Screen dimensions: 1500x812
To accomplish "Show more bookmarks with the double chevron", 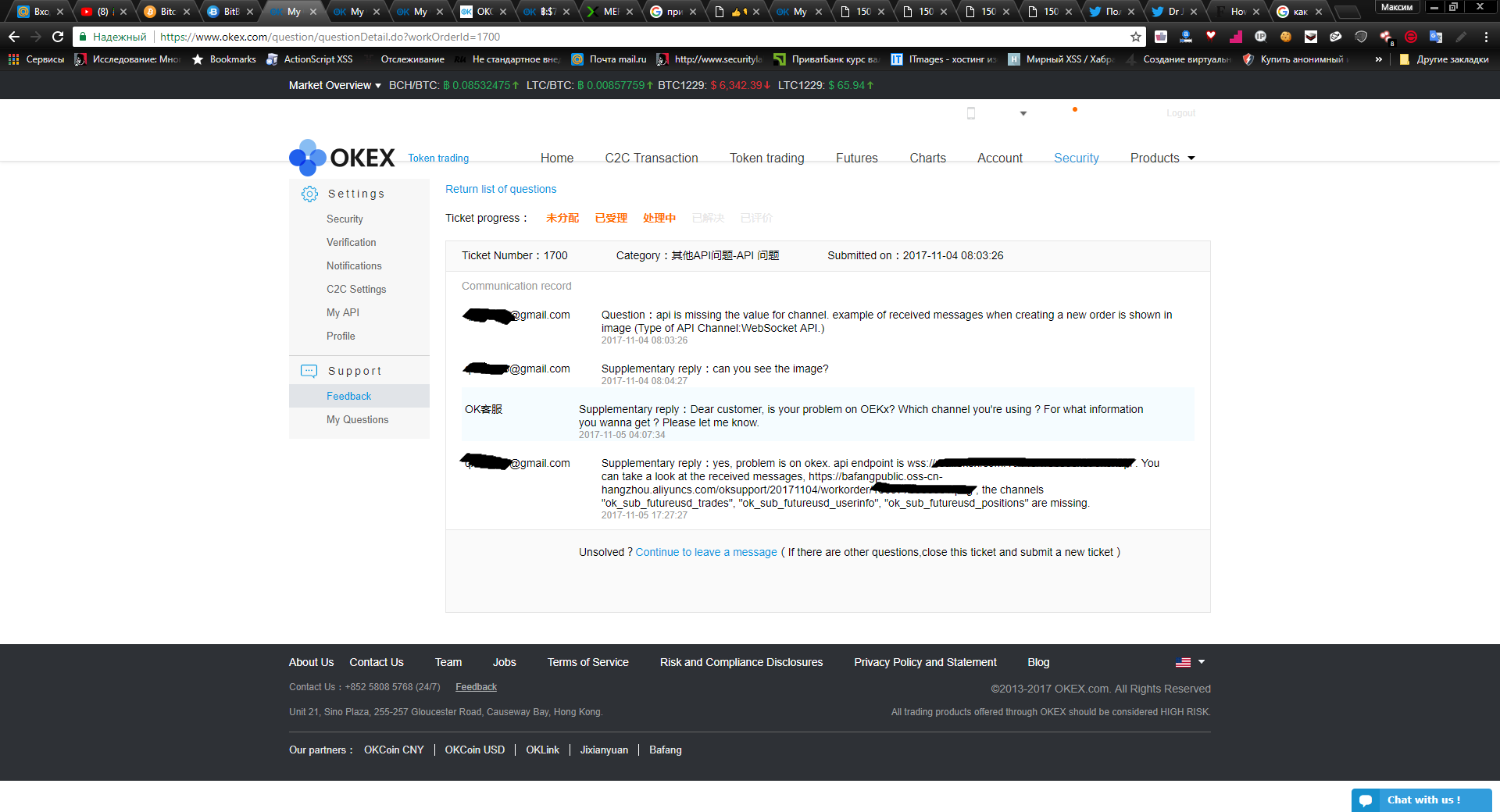I will click(1379, 59).
